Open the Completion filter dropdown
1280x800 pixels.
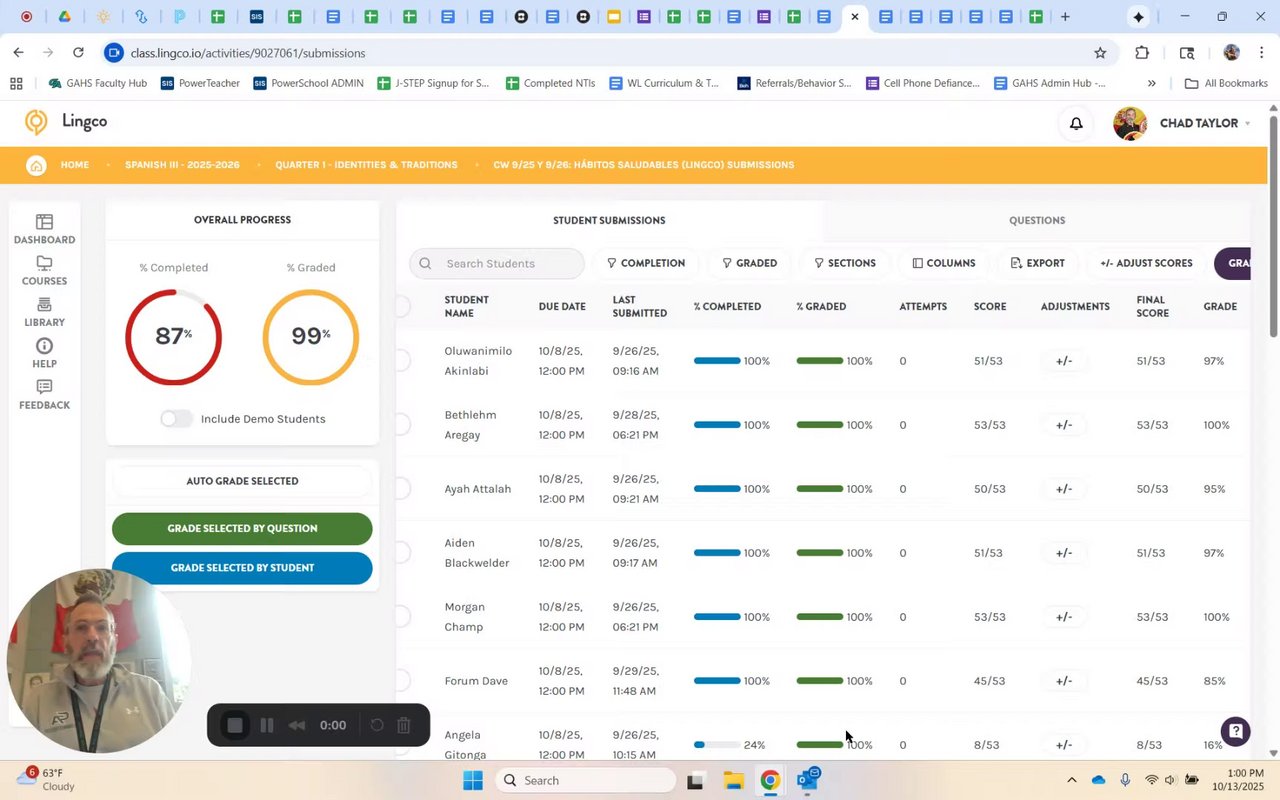tap(646, 263)
